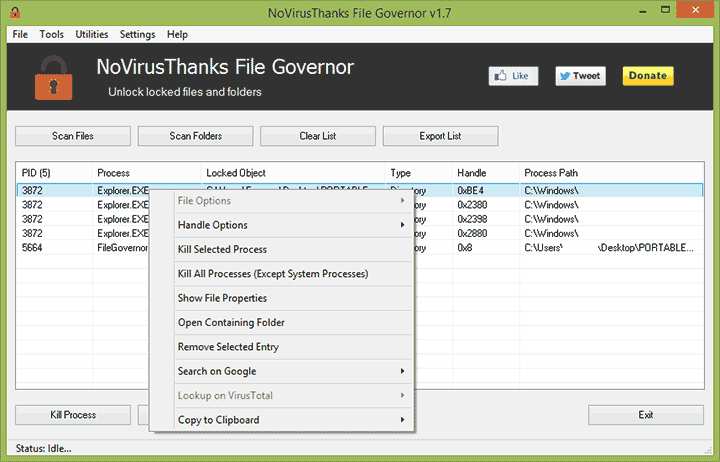
Task: Click the FileGovernor process name cell
Action: click(123, 248)
